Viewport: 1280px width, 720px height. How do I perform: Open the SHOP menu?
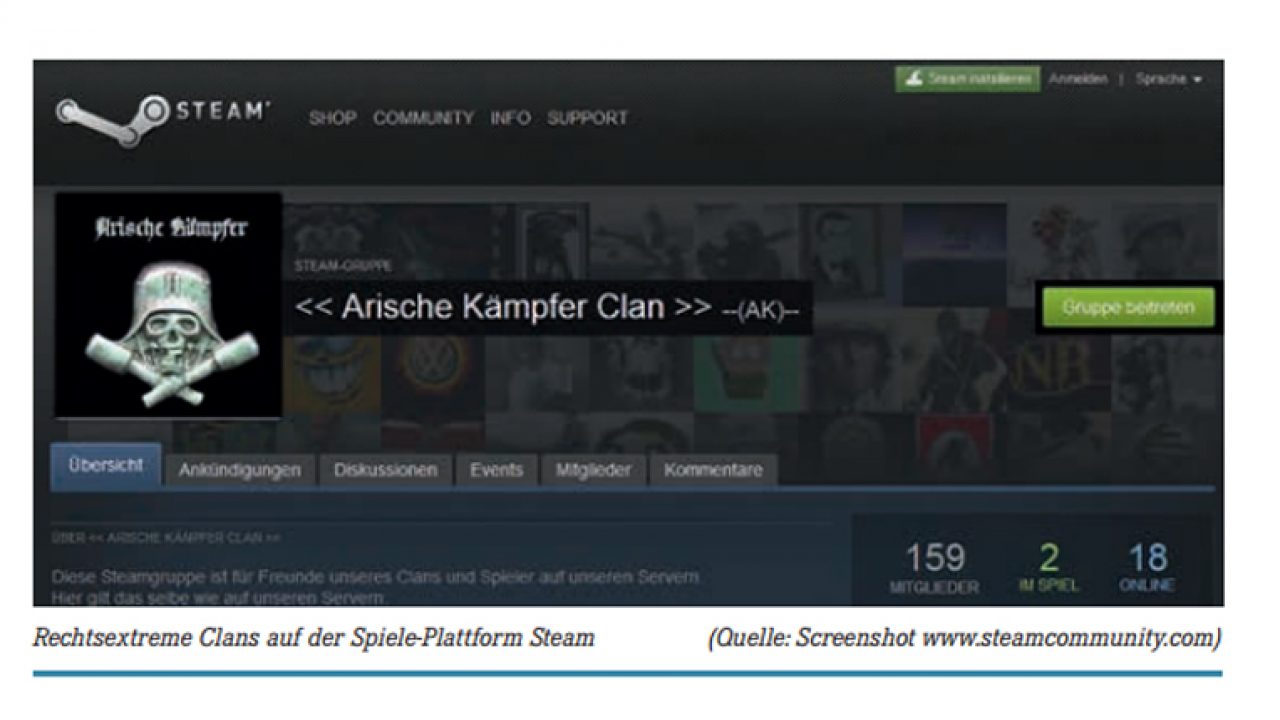(x=332, y=118)
